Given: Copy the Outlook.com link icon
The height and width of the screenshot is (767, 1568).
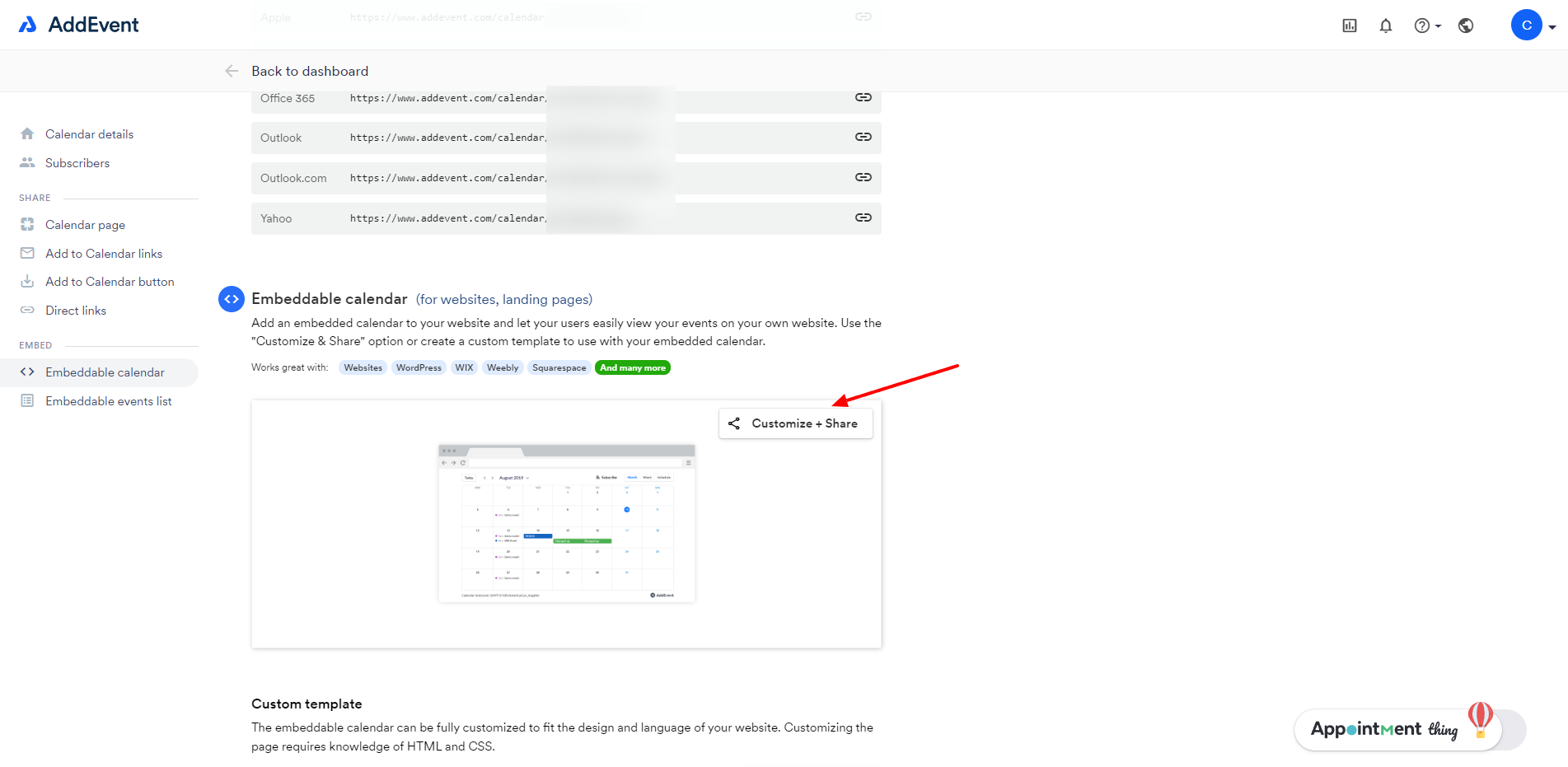Looking at the screenshot, I should (x=863, y=177).
